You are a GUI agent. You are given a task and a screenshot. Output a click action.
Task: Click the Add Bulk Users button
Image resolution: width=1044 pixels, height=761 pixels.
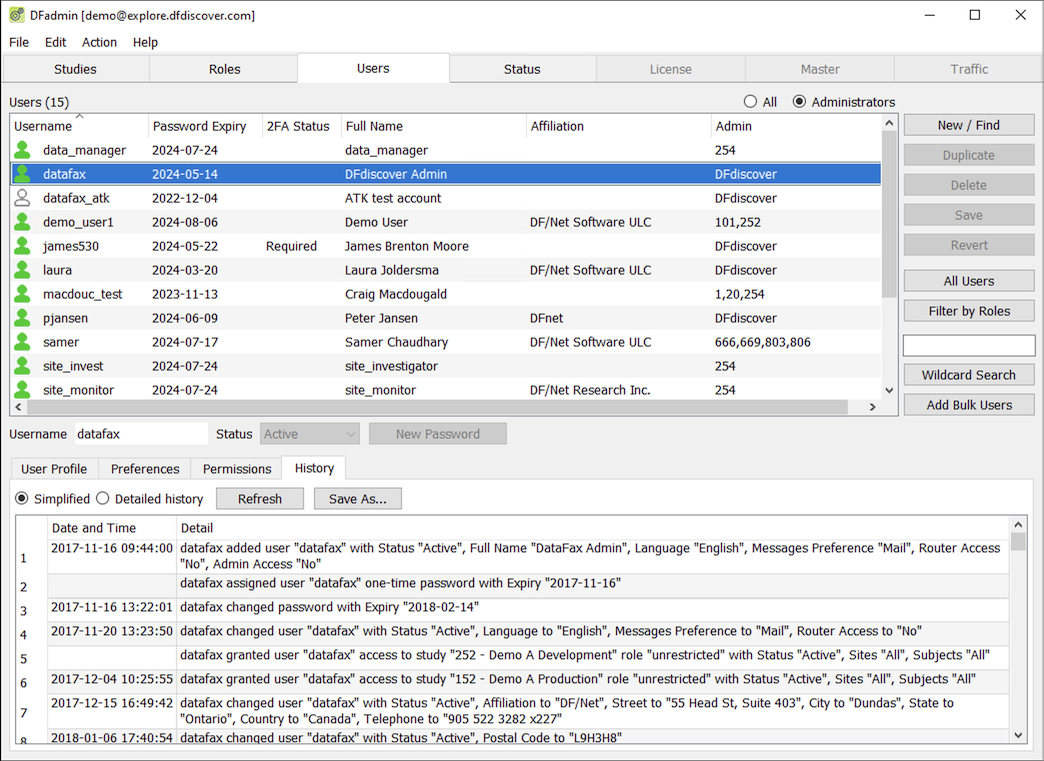pos(969,405)
